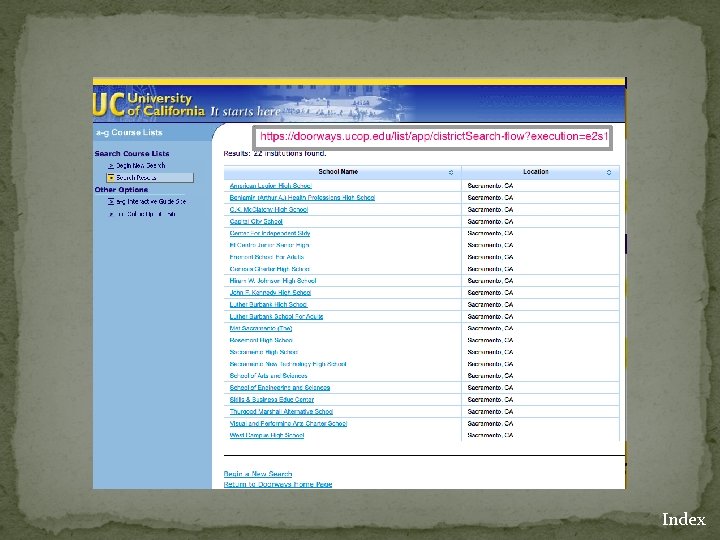
Task: Click the arrow icon beside Begin New Search
Action: tap(111, 165)
